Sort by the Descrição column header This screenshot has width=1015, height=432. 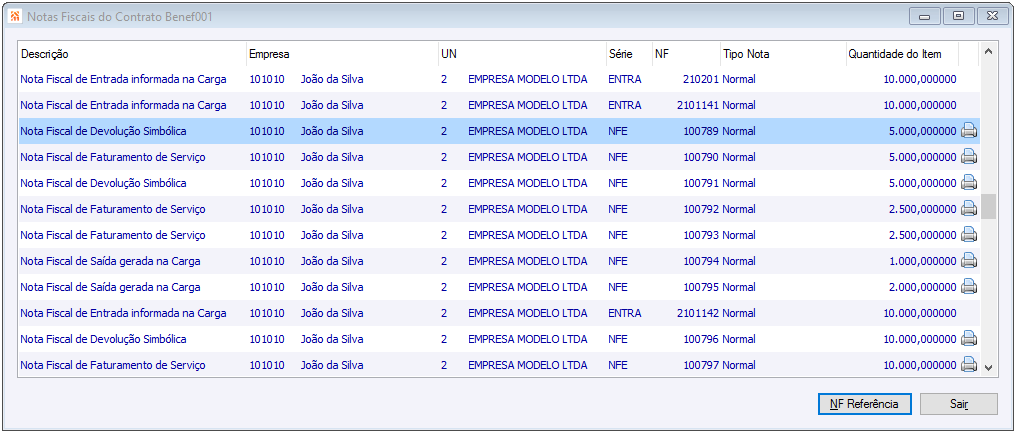point(131,54)
